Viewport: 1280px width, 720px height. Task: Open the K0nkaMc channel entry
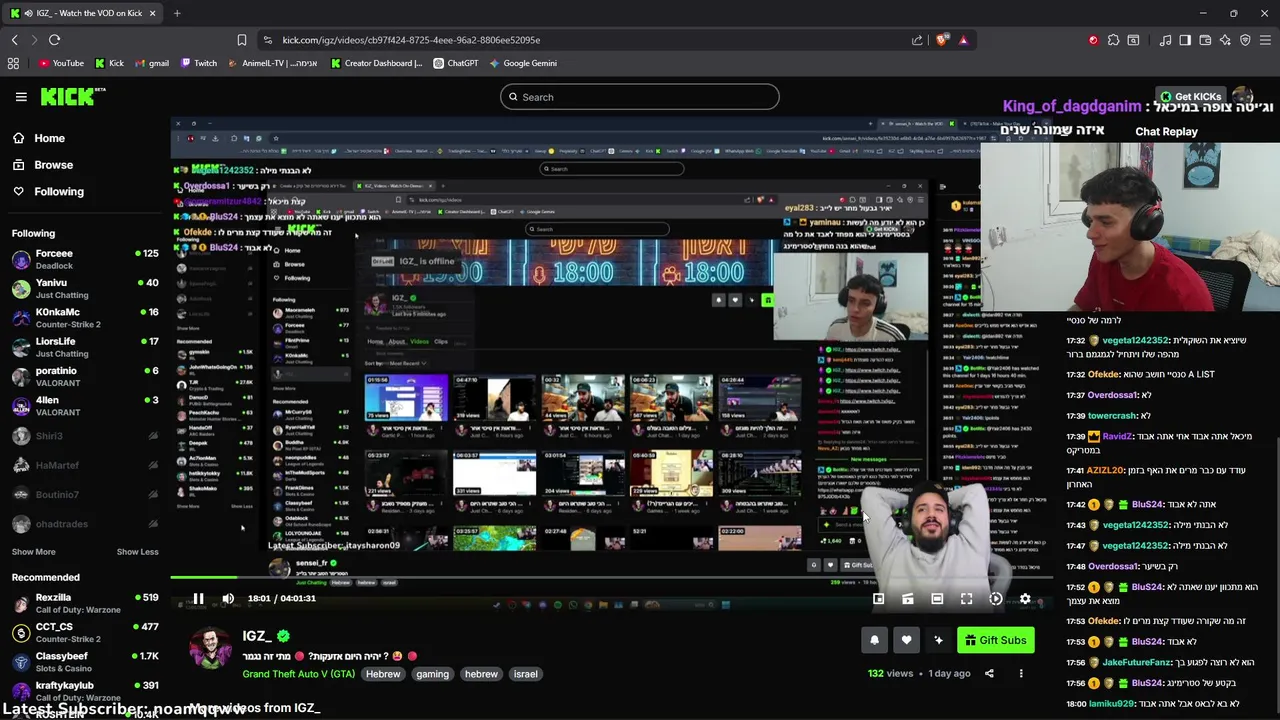tap(84, 317)
